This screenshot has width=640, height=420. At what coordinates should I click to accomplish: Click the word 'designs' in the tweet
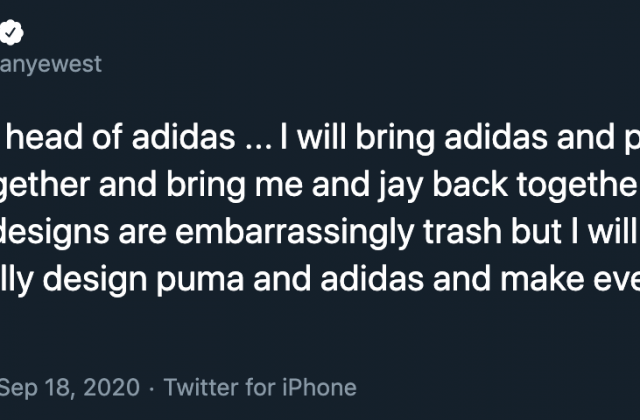click(x=55, y=233)
